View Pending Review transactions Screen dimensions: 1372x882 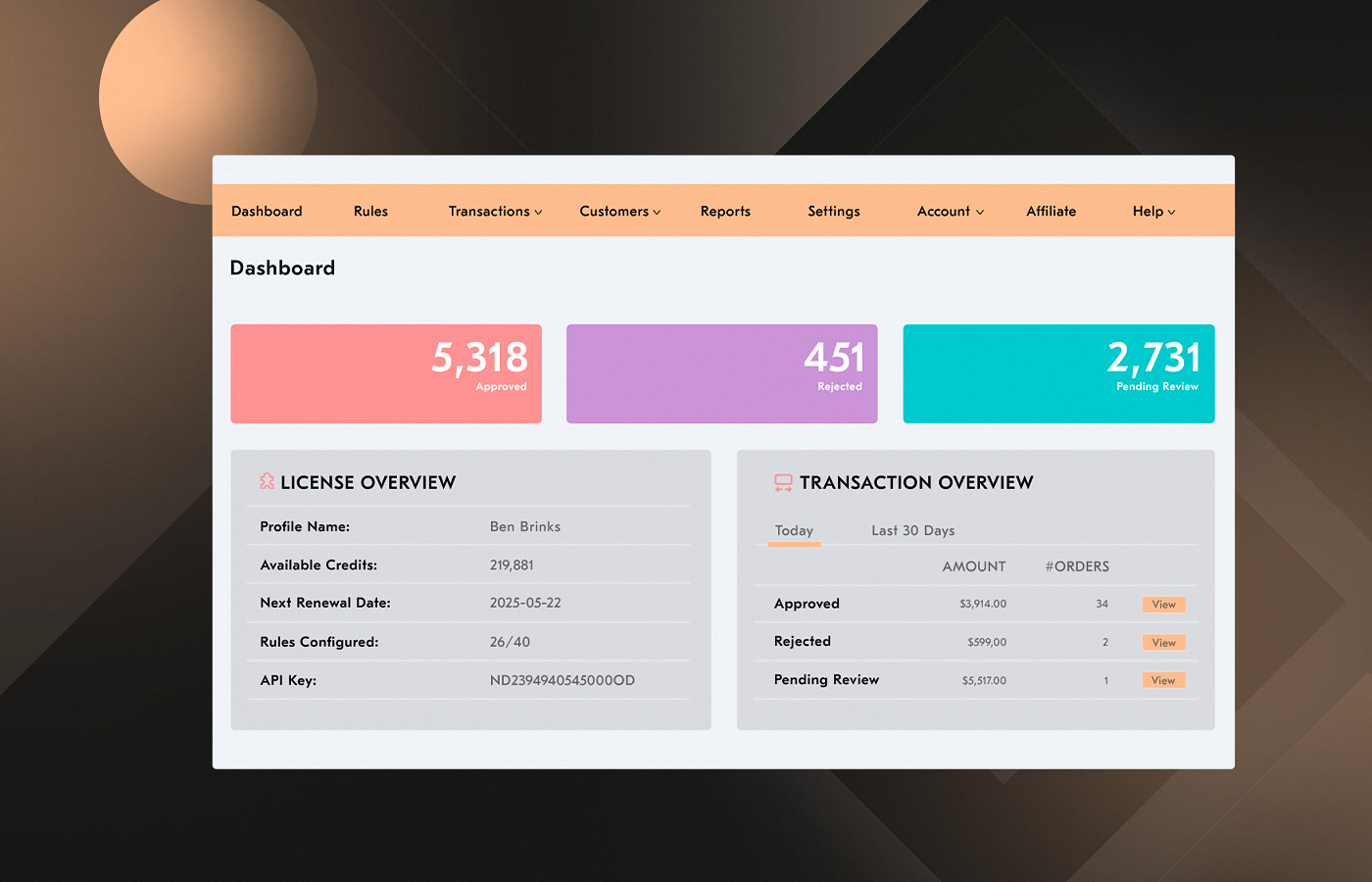point(1164,680)
